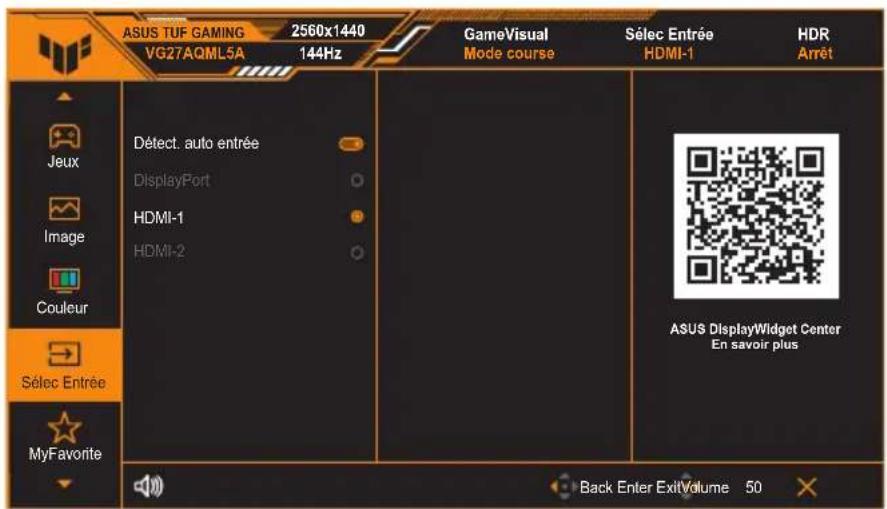
Task: Click the GameVisual Mode course status
Action: [509, 44]
